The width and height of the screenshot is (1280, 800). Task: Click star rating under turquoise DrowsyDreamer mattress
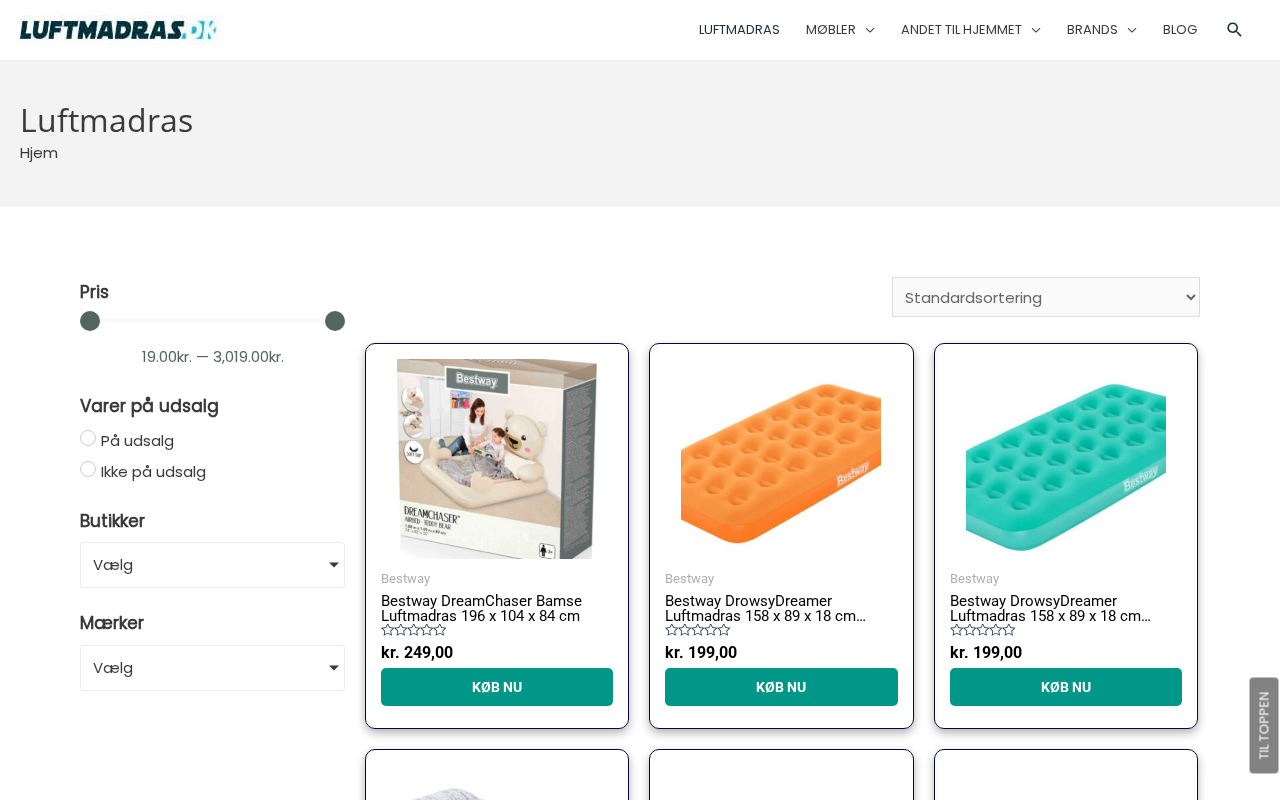tap(983, 630)
